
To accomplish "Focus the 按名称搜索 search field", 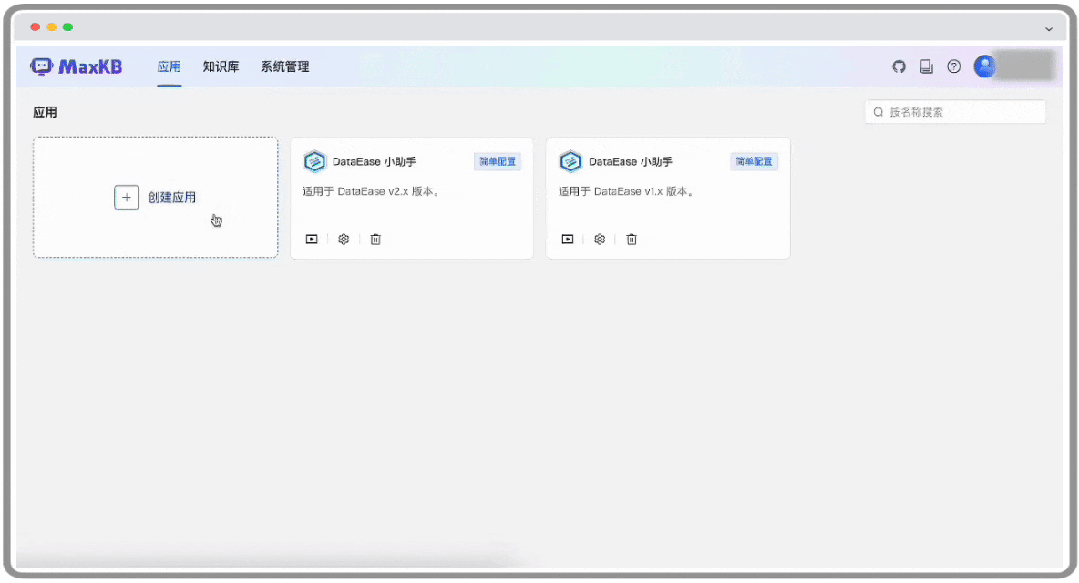I will (x=955, y=112).
